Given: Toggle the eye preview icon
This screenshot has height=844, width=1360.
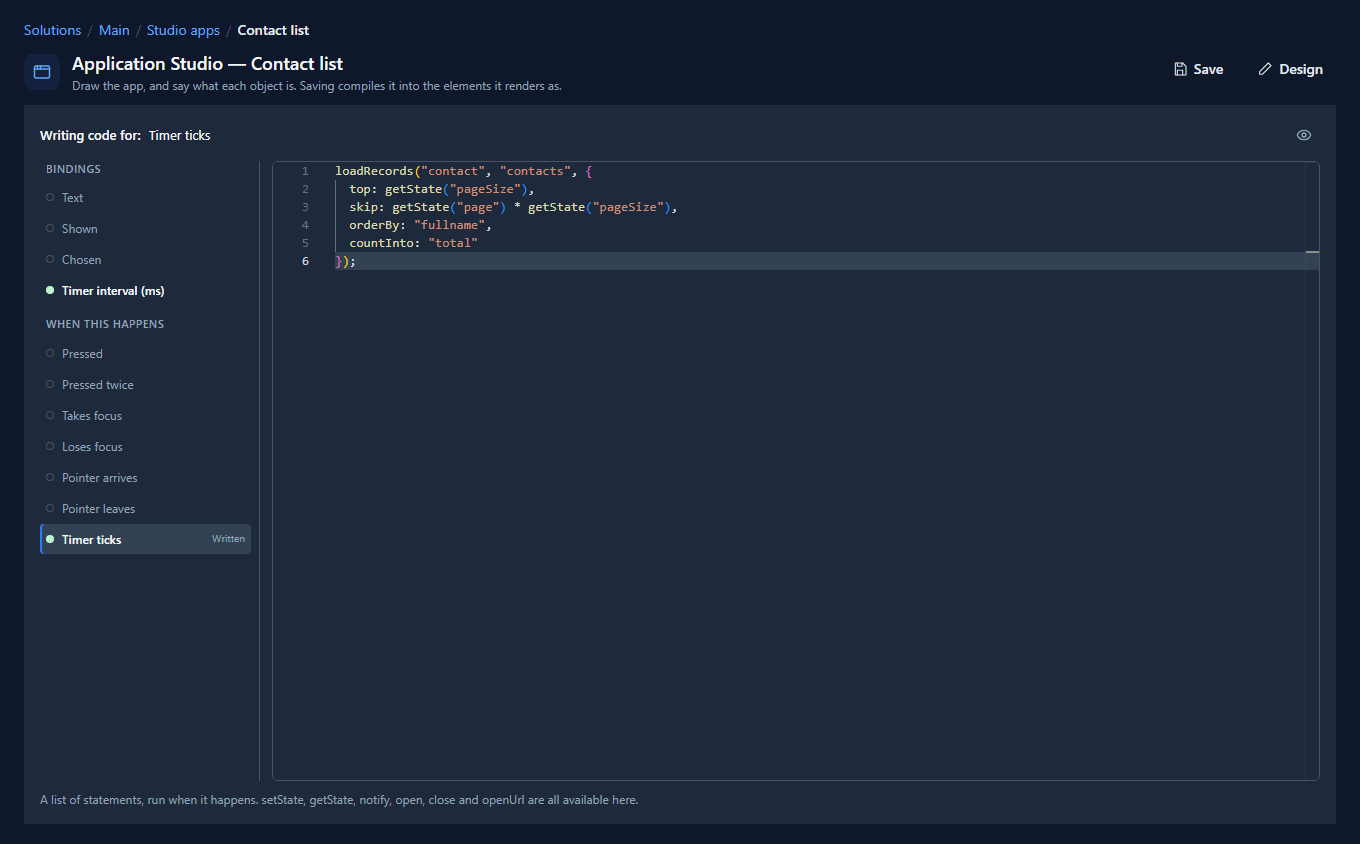Looking at the screenshot, I should [1304, 135].
